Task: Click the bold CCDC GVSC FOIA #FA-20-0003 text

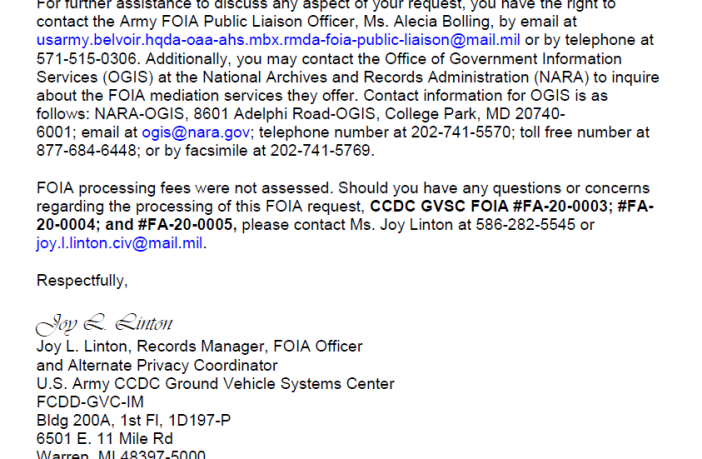Action: [x=489, y=206]
